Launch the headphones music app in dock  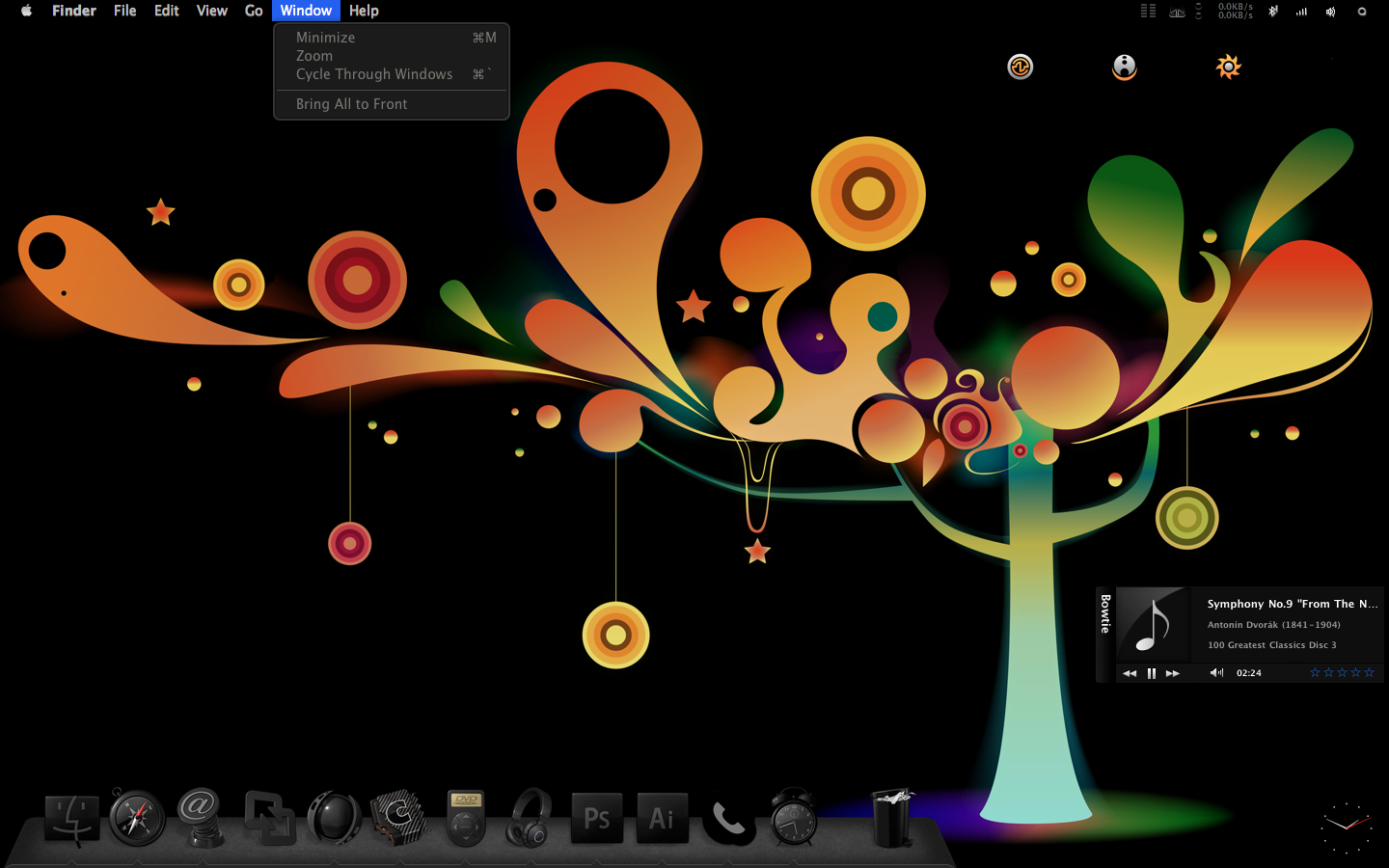tap(530, 818)
